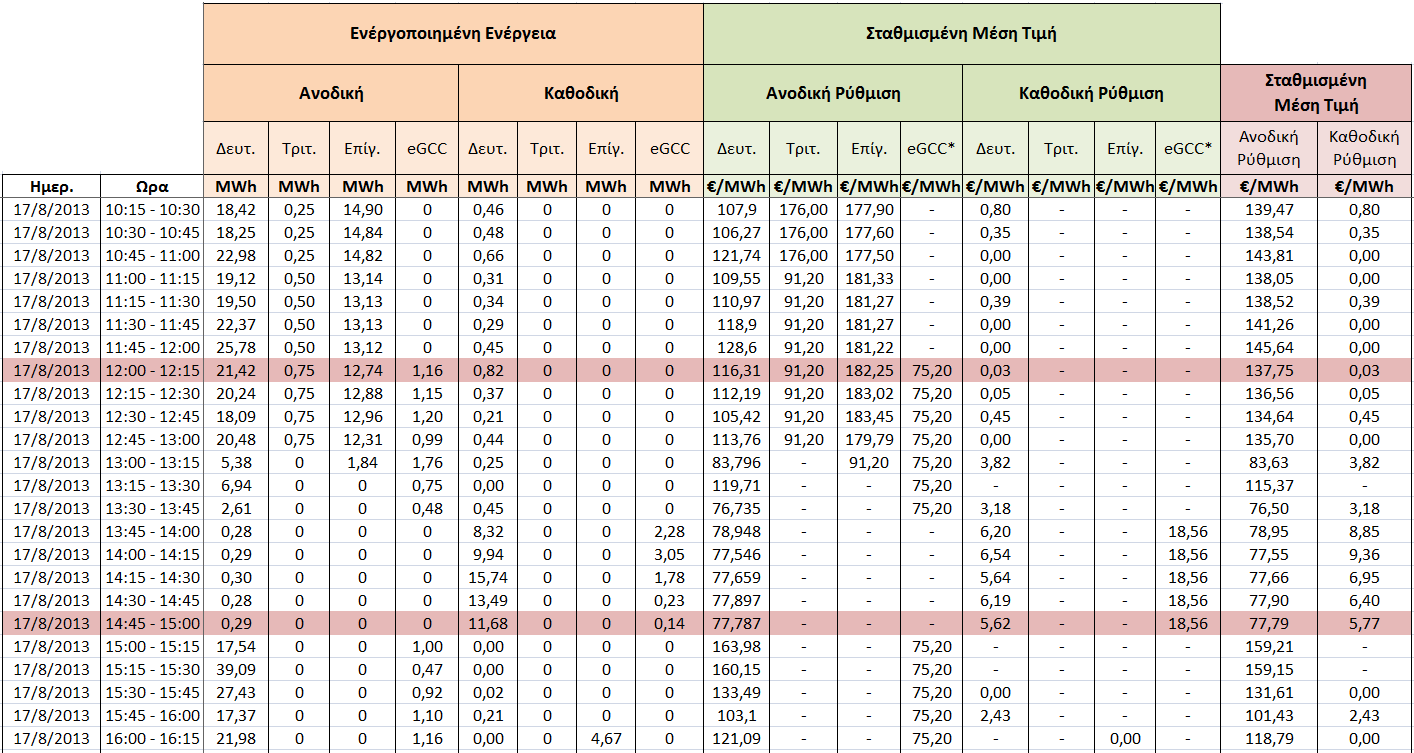Select the downward energy value 8,32
Screen dimensions: 1414x753
coord(487,532)
